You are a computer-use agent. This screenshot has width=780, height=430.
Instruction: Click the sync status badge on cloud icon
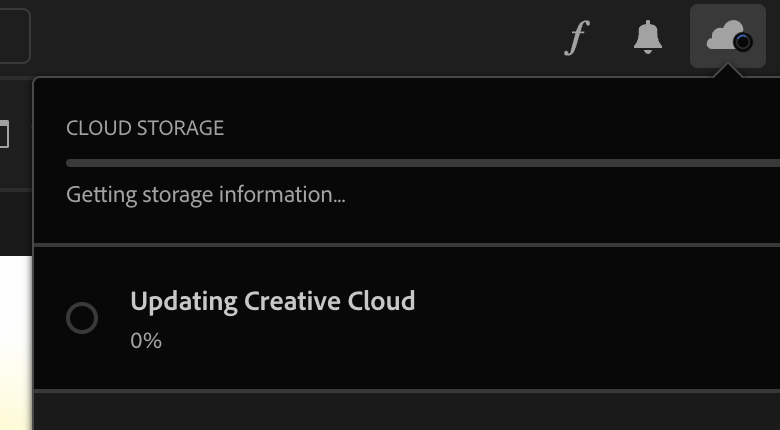[x=743, y=42]
